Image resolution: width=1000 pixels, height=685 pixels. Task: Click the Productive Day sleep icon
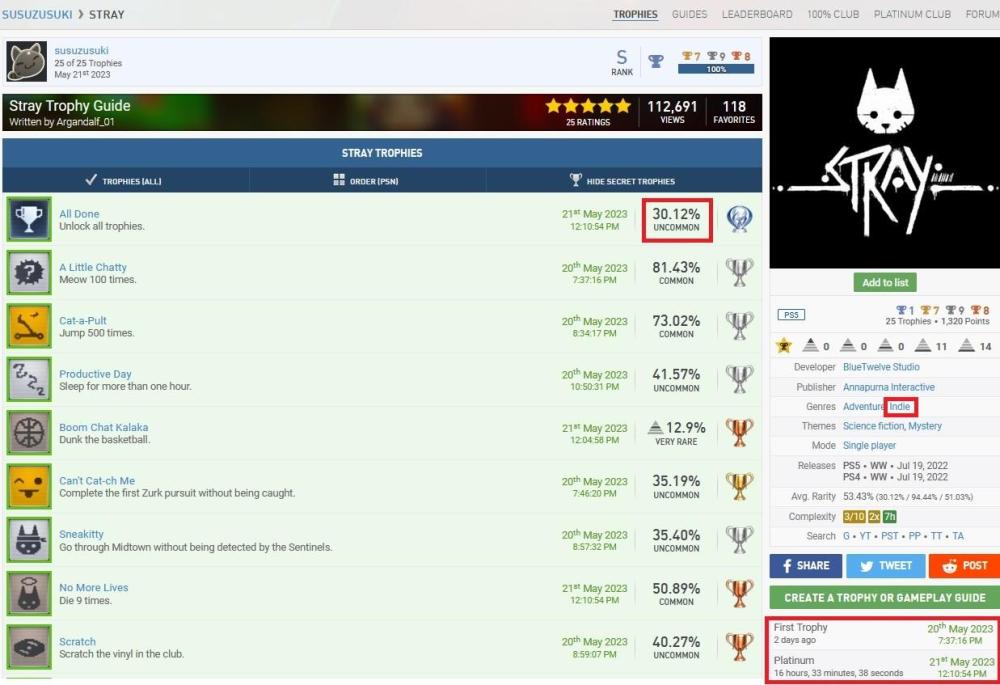pos(29,379)
